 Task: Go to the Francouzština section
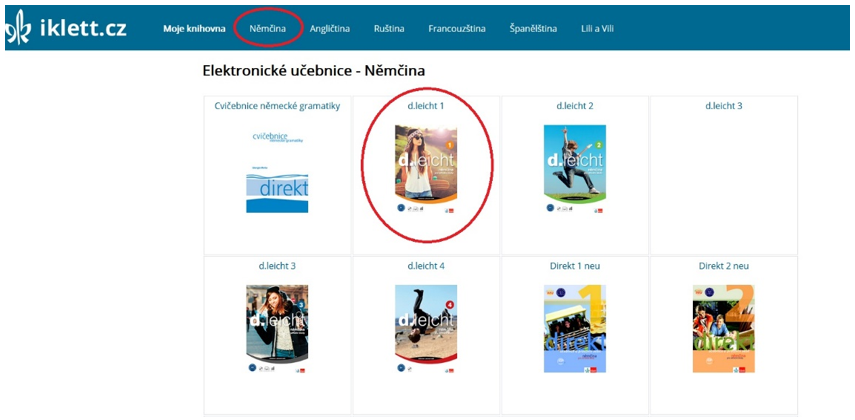pos(457,28)
